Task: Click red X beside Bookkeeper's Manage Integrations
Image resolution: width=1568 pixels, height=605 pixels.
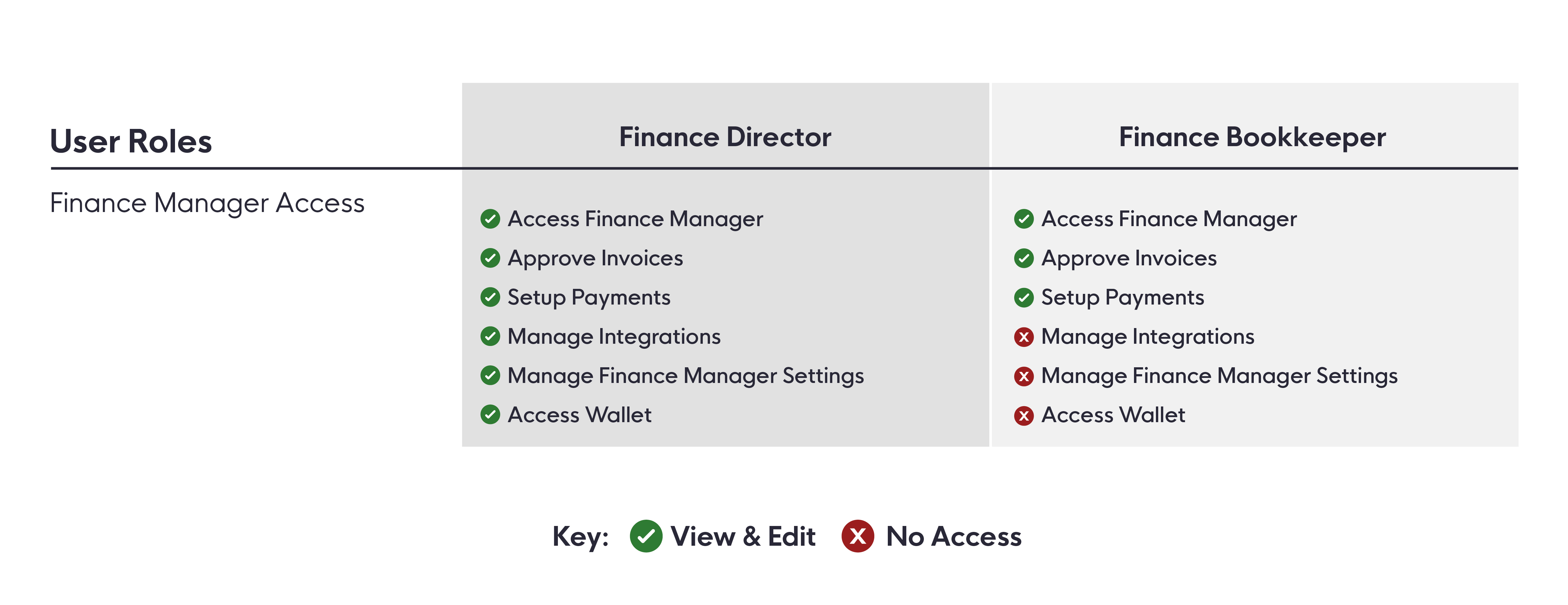Action: pos(1024,337)
